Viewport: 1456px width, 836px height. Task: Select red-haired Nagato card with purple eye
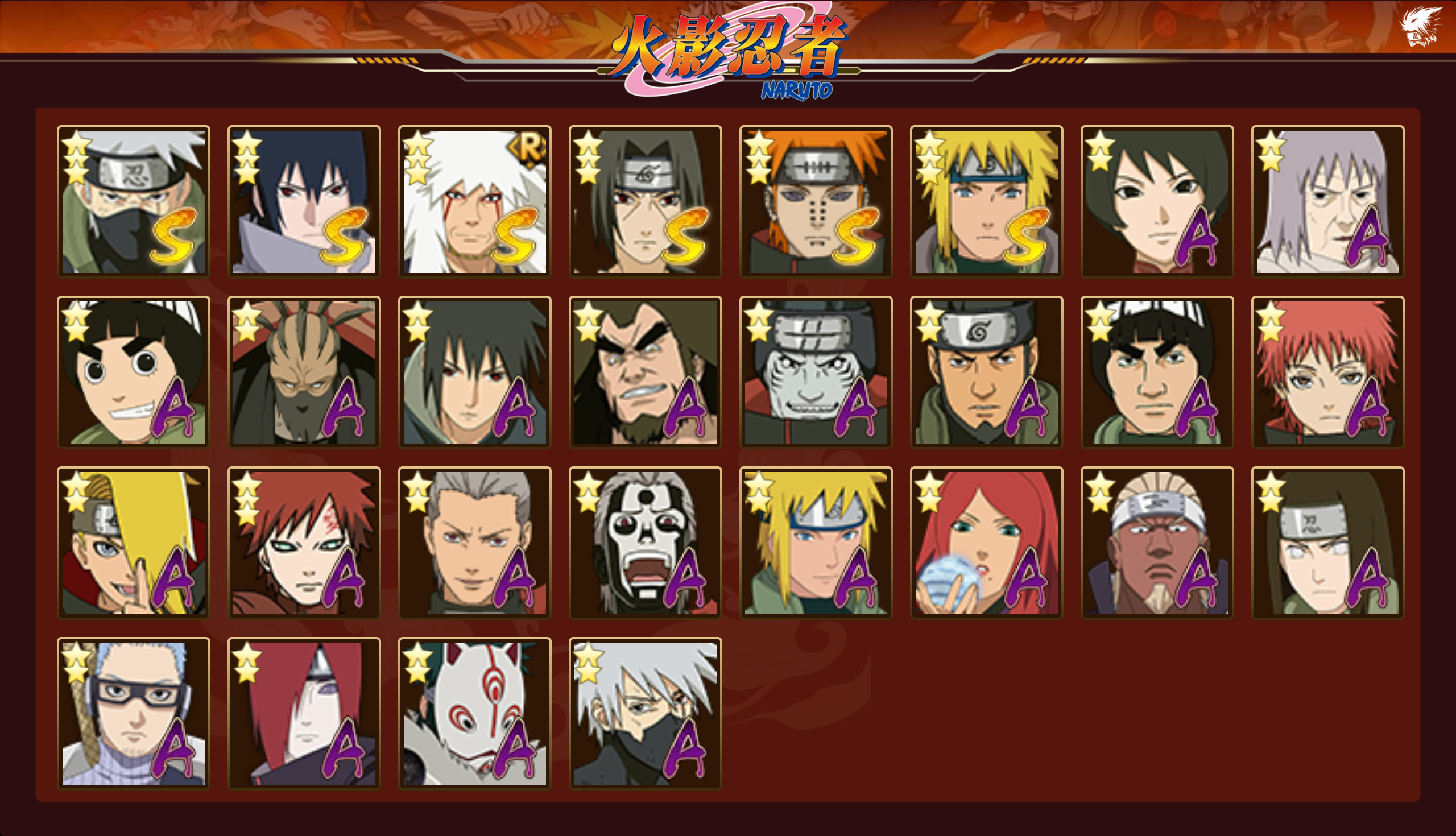pos(304,713)
